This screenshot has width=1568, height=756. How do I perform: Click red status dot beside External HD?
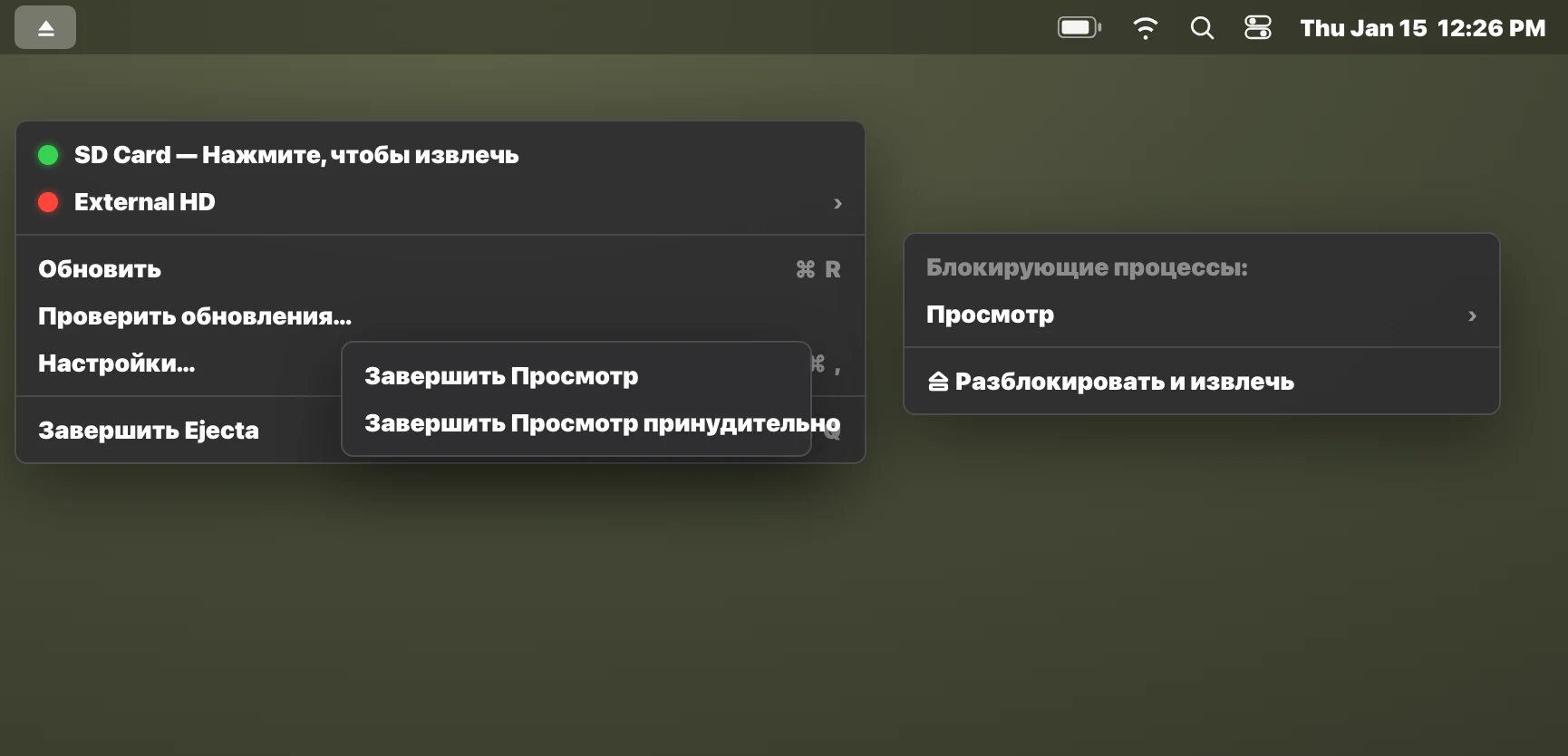coord(48,202)
